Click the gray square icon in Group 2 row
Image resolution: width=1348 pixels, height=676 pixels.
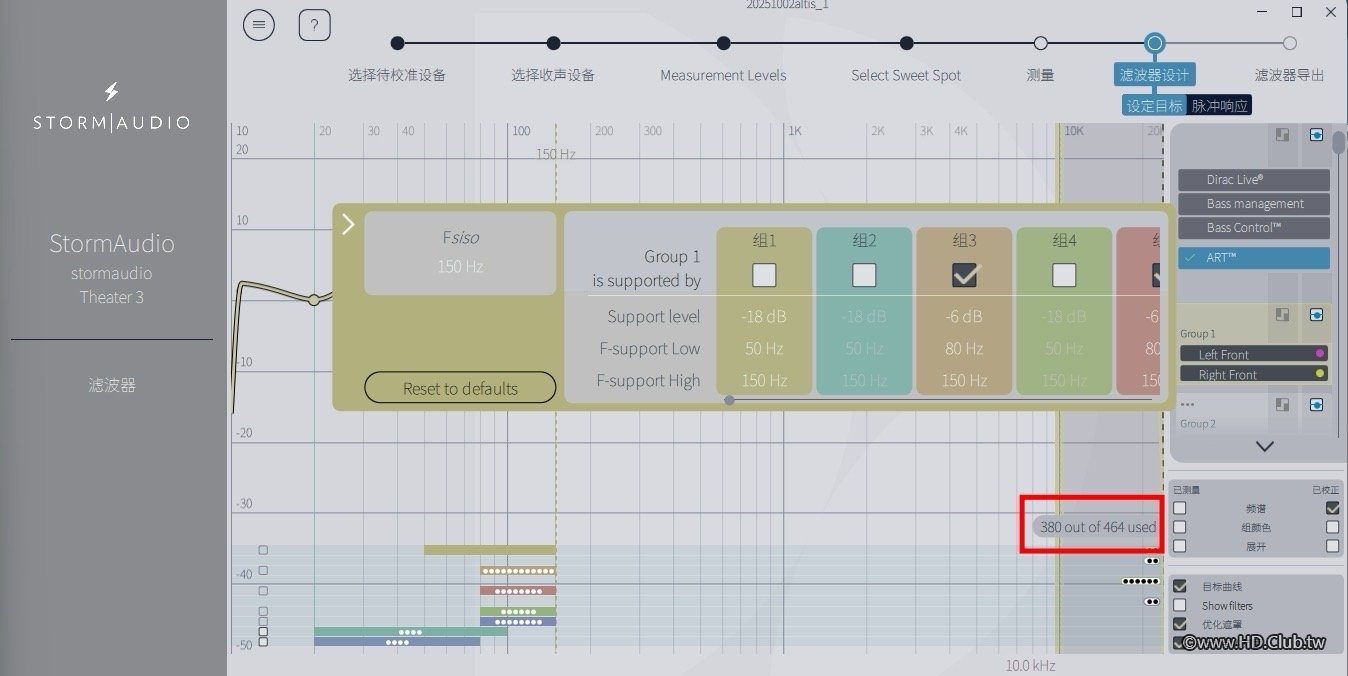click(1283, 405)
